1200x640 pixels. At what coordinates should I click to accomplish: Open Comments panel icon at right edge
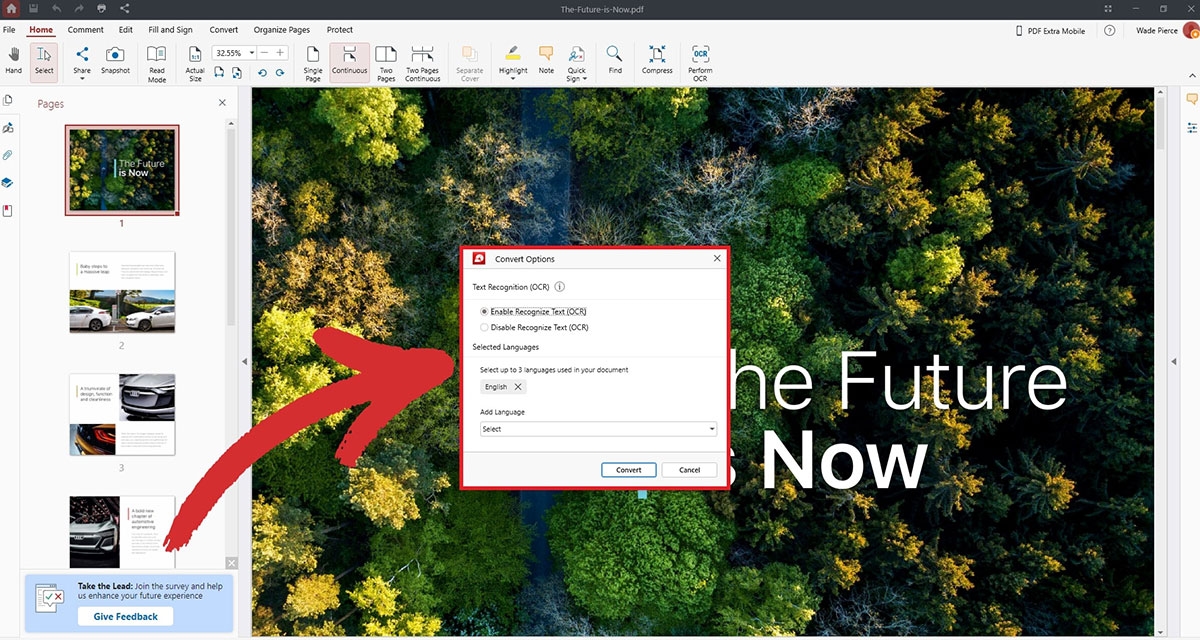1192,99
